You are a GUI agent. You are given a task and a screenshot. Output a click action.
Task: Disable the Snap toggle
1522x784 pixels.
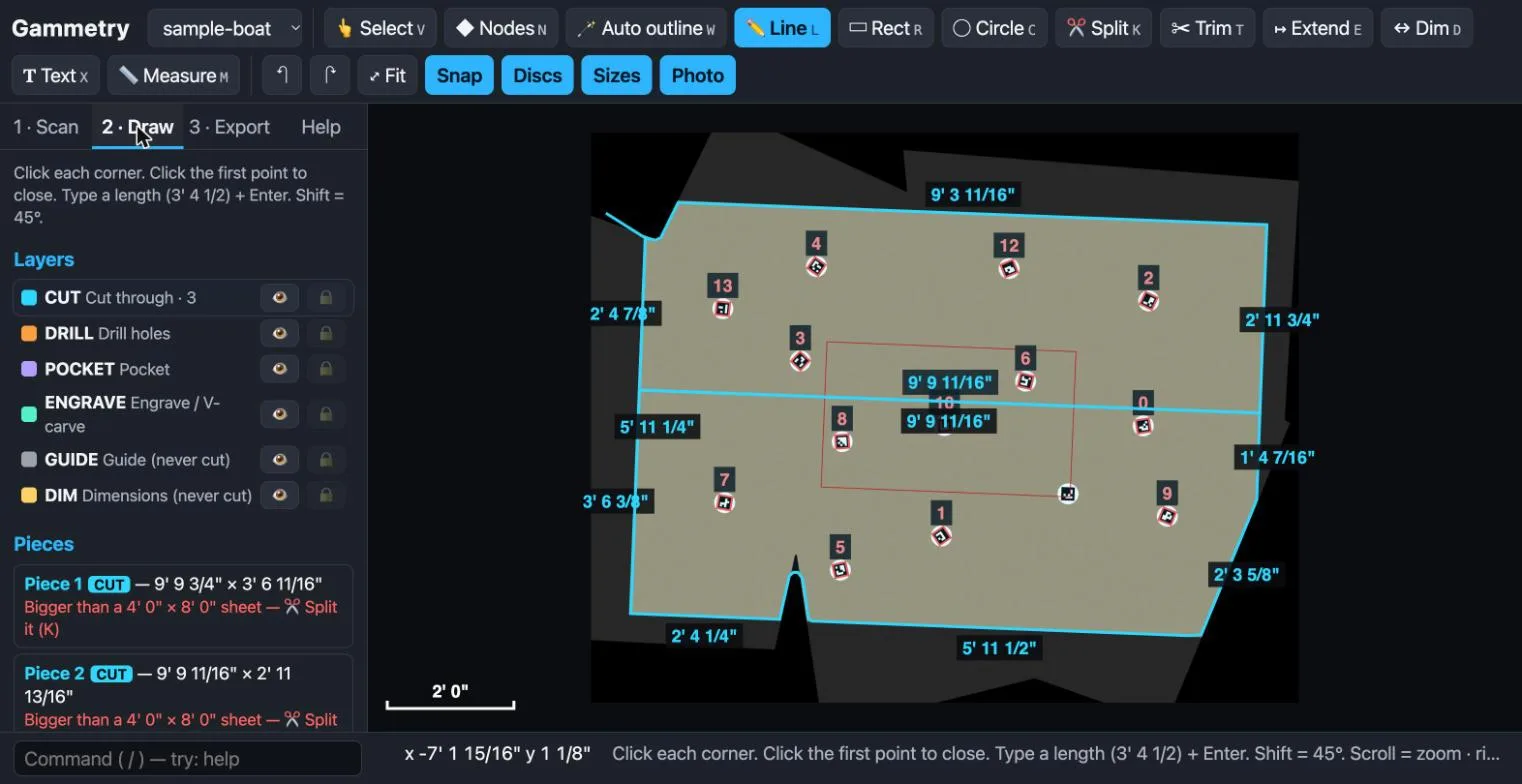(x=459, y=75)
